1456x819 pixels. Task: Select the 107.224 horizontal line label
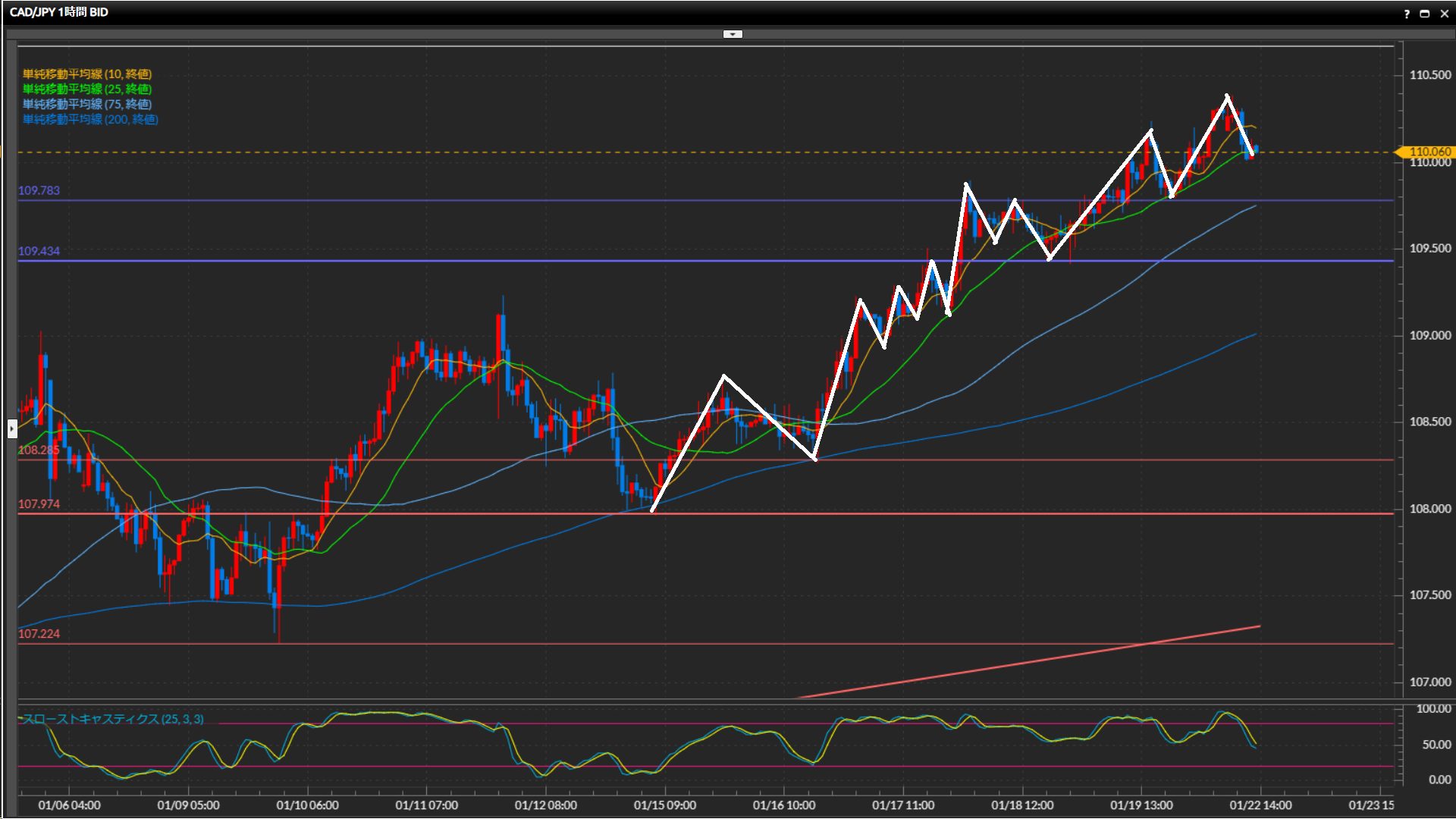click(39, 634)
